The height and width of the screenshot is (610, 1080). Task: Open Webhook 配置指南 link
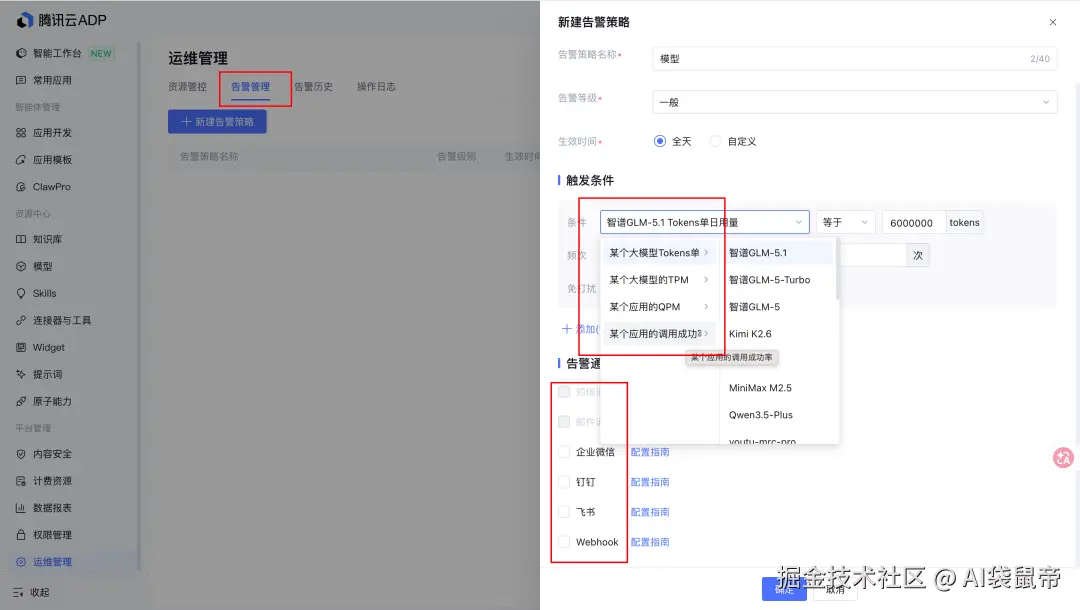[650, 542]
